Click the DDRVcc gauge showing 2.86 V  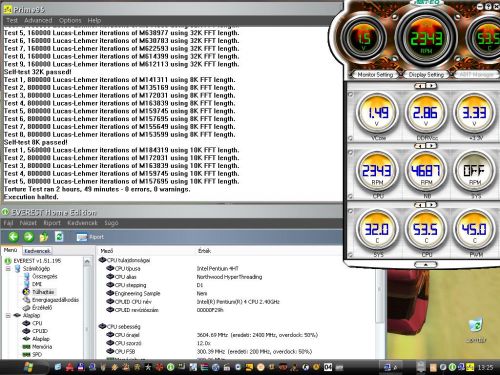426,113
